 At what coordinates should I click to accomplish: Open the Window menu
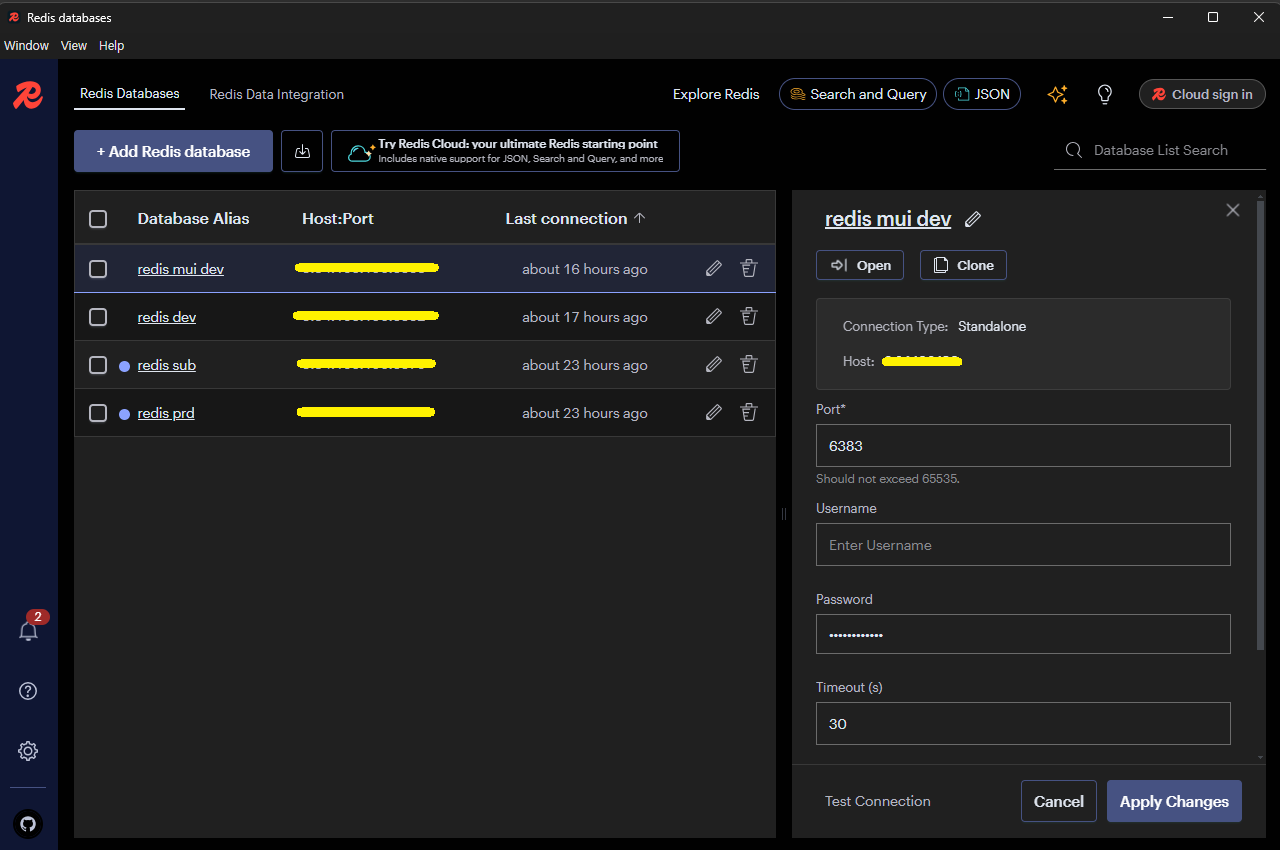pos(26,46)
